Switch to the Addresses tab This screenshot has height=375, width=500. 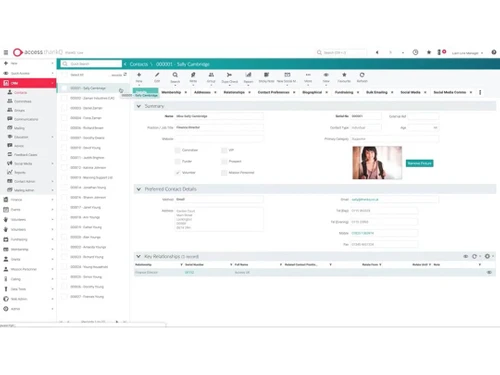202,92
